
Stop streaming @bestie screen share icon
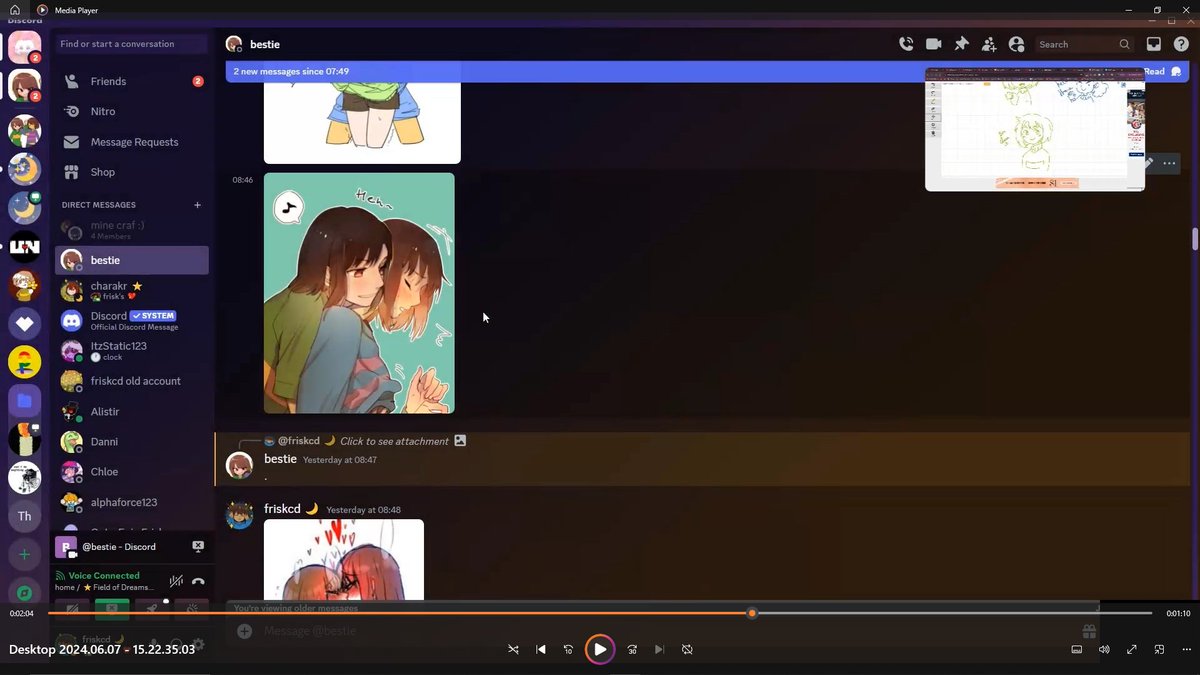point(198,546)
